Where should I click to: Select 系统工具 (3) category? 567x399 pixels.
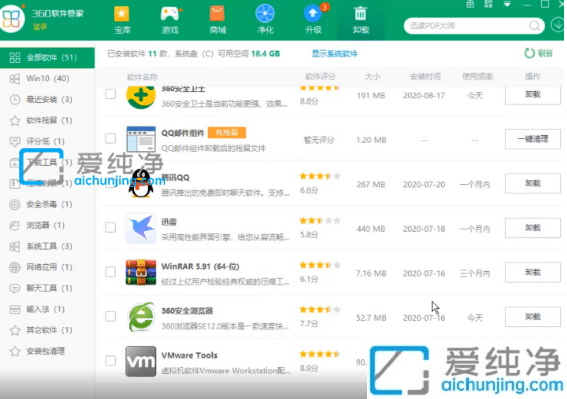pos(47,246)
